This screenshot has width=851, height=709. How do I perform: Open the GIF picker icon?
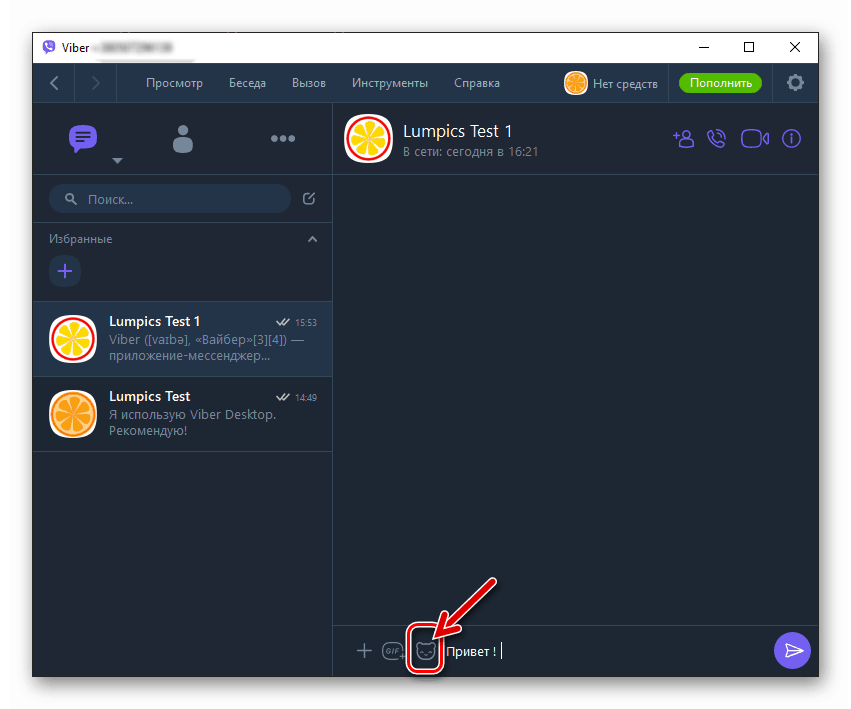coord(393,651)
